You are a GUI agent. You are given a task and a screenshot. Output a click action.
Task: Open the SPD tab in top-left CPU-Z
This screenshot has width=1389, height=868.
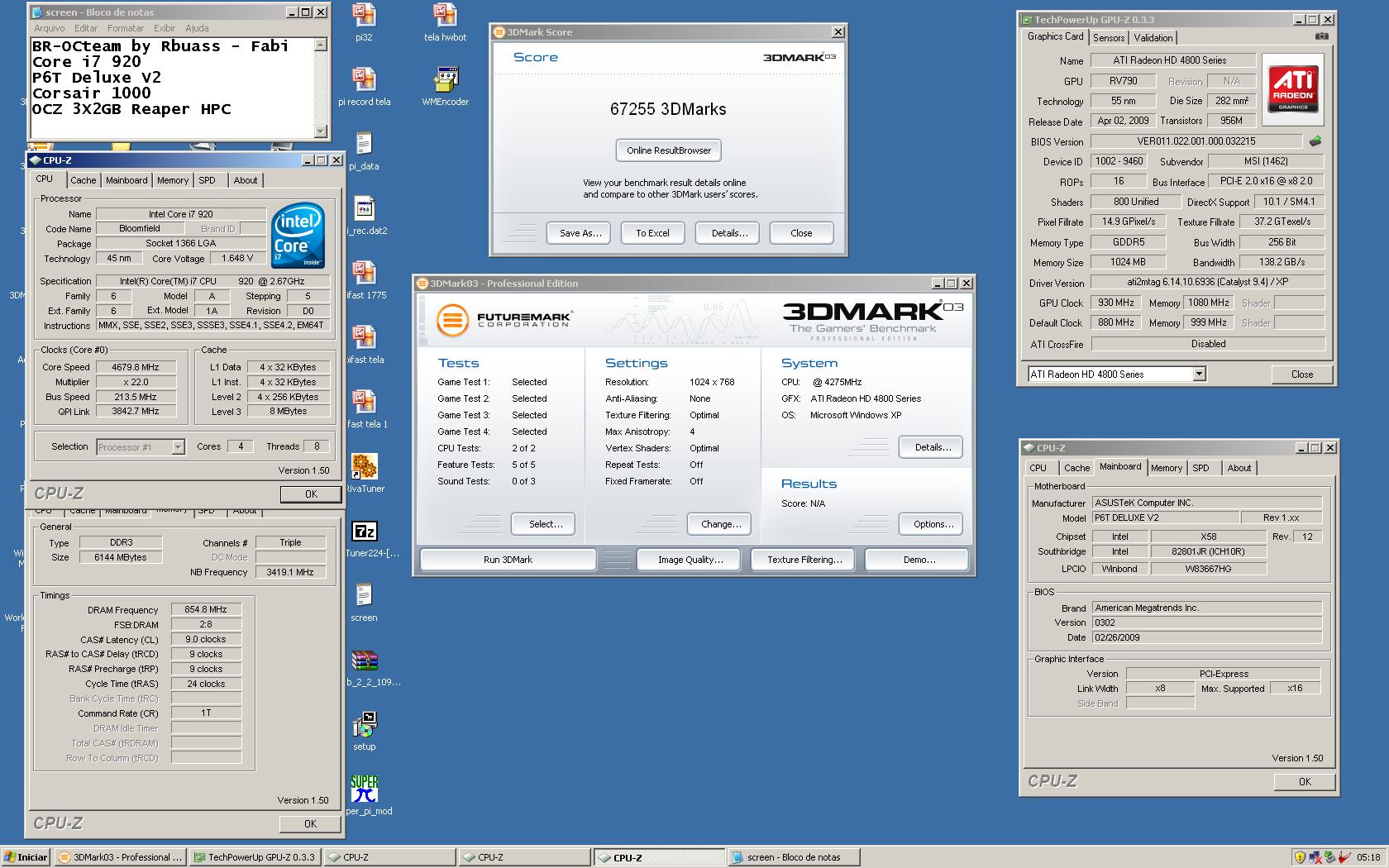[x=207, y=180]
